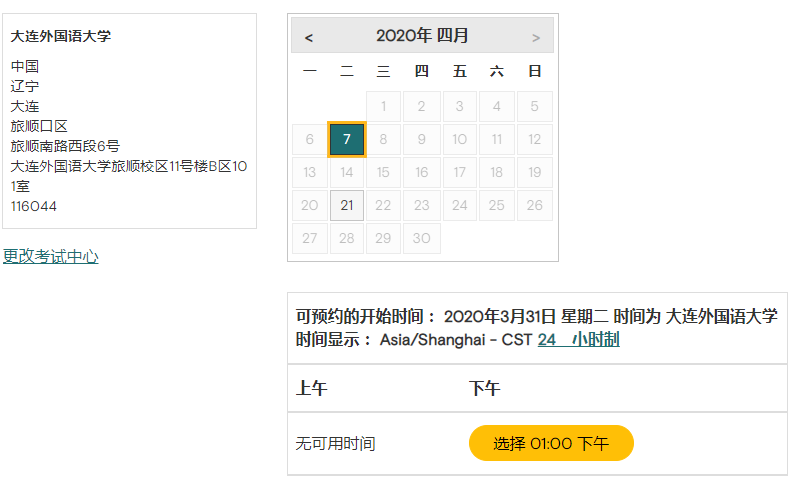The width and height of the screenshot is (790, 497).
Task: Choose the 选择 01:00 下午 time slot
Action: coord(551,443)
